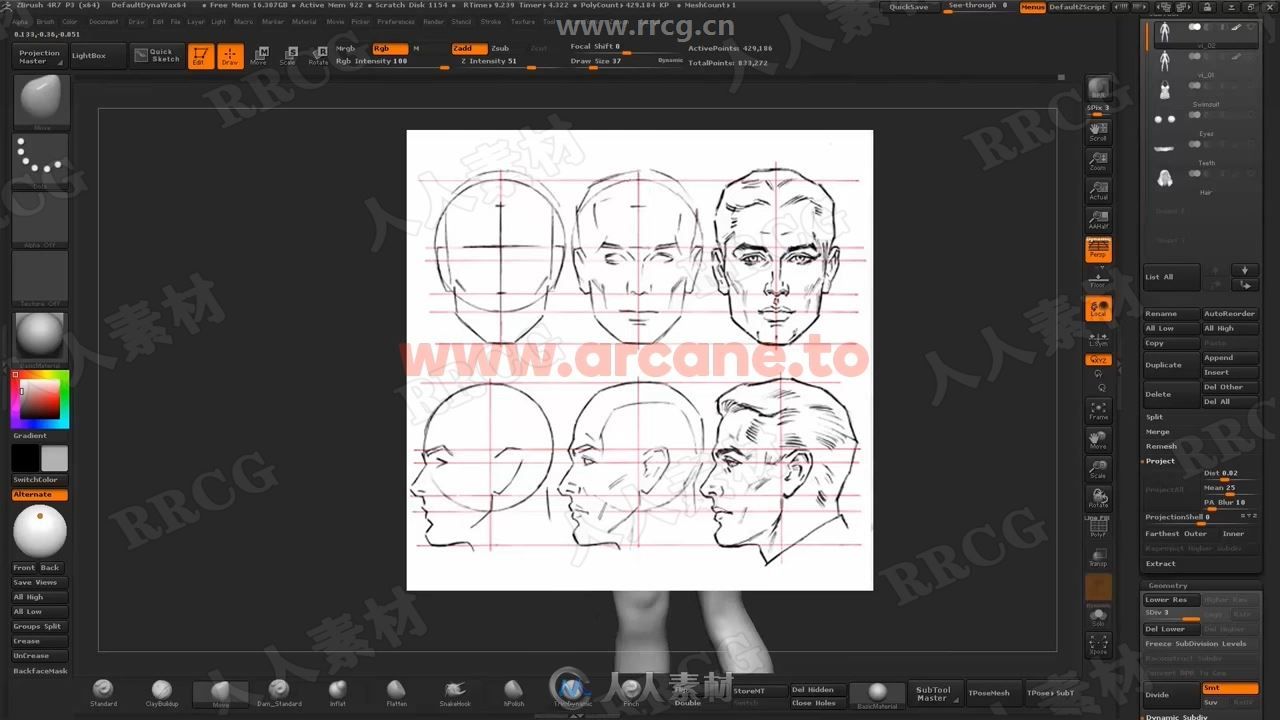Open the Projection Master dropdown button

pyautogui.click(x=40, y=56)
